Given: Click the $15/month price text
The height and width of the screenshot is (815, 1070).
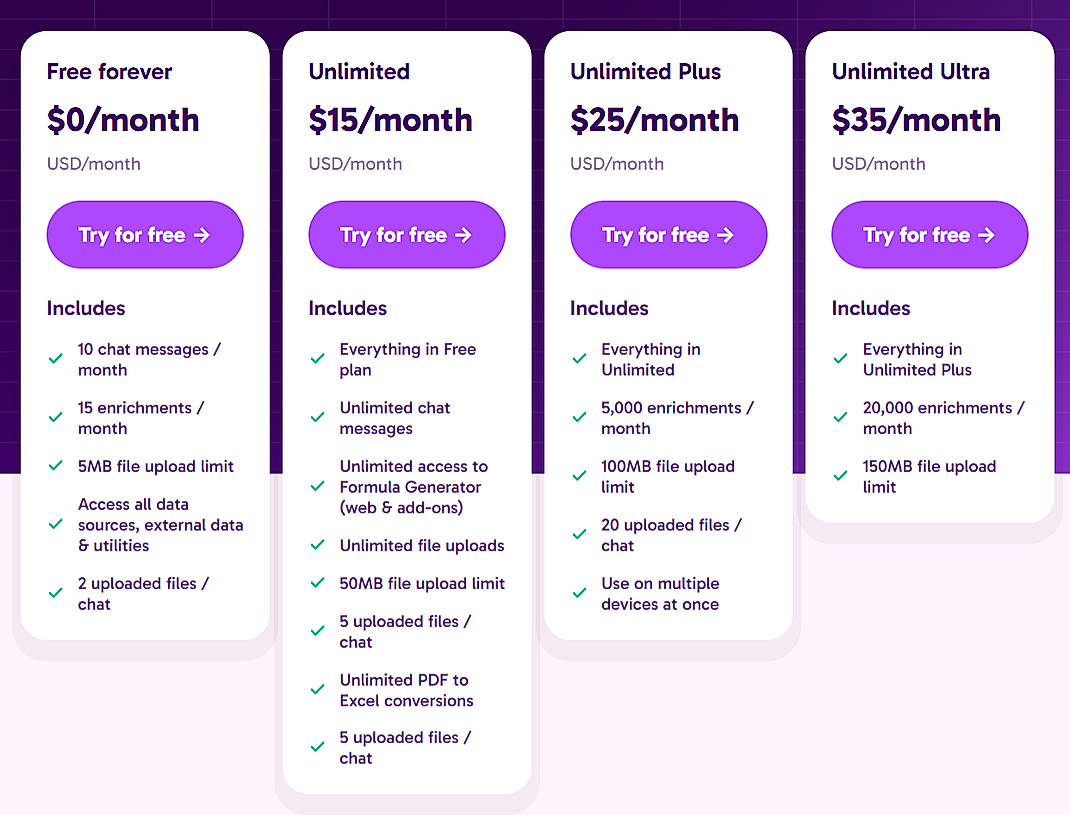Looking at the screenshot, I should [x=390, y=120].
